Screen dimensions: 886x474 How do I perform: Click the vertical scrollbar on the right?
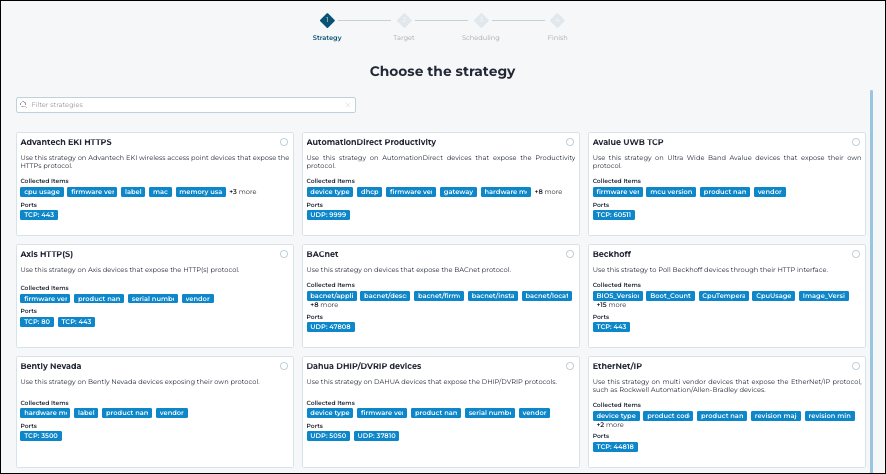[871, 279]
